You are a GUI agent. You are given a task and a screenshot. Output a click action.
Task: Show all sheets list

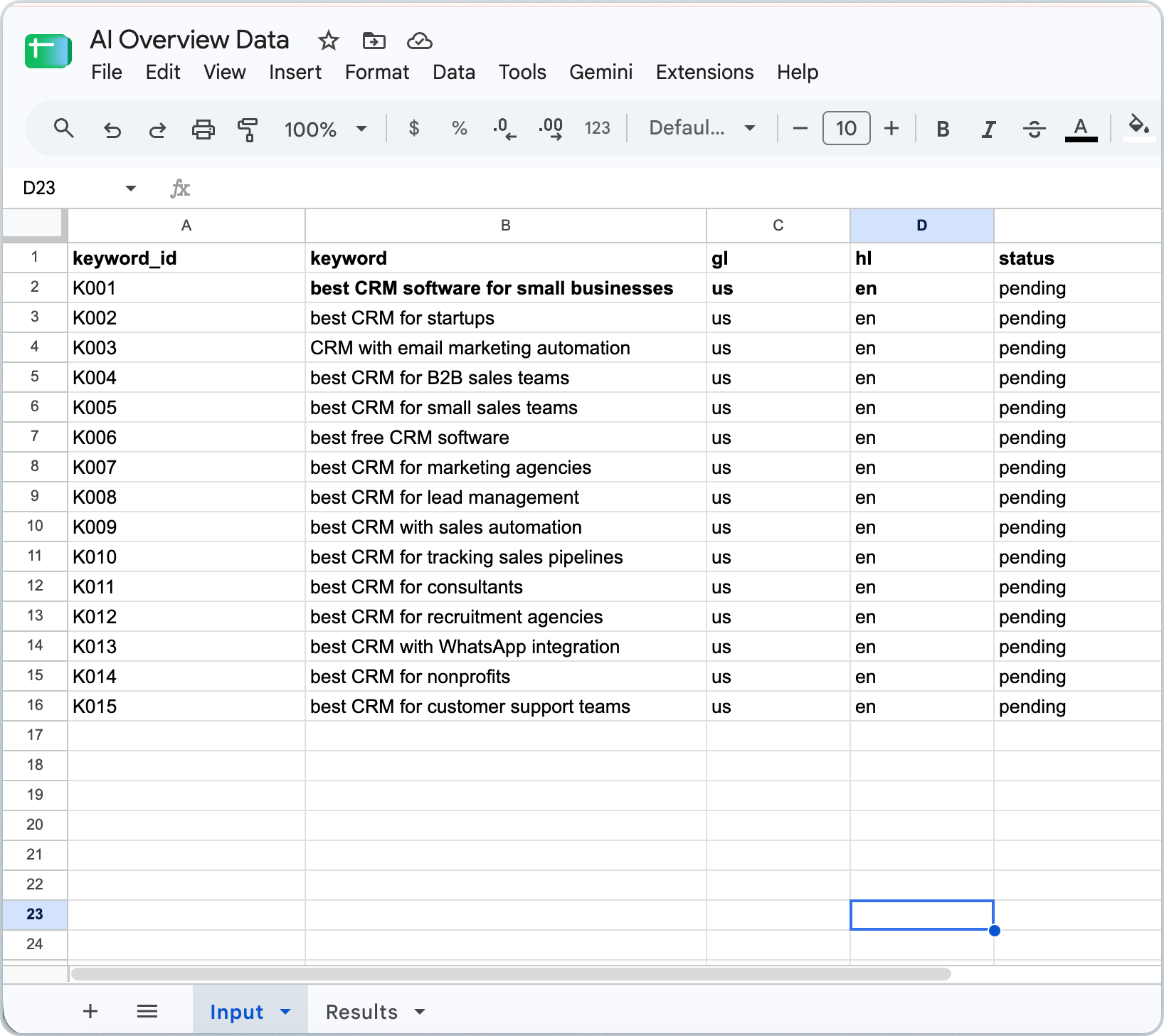tap(147, 1011)
